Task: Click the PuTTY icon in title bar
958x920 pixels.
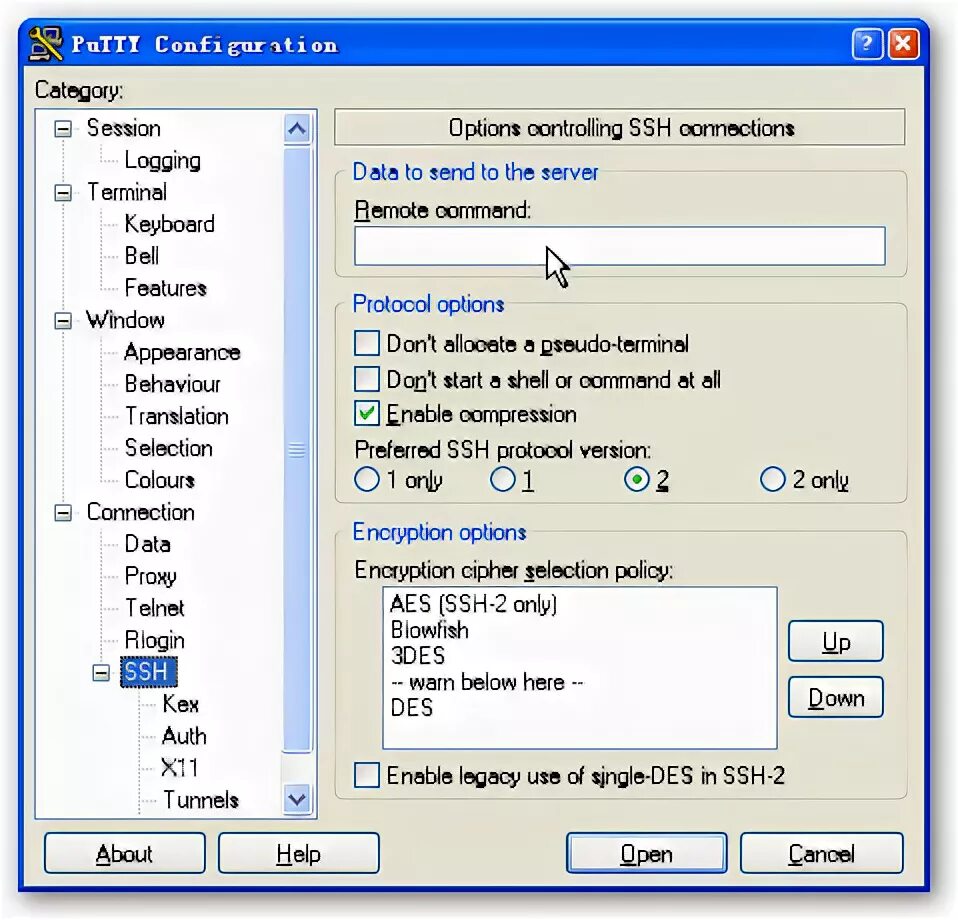Action: [46, 44]
